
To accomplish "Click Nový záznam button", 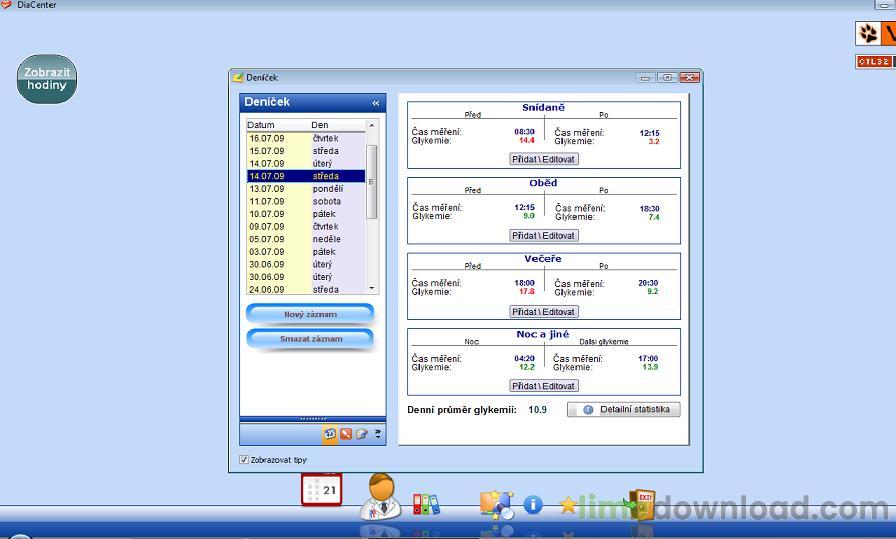I will [x=310, y=314].
